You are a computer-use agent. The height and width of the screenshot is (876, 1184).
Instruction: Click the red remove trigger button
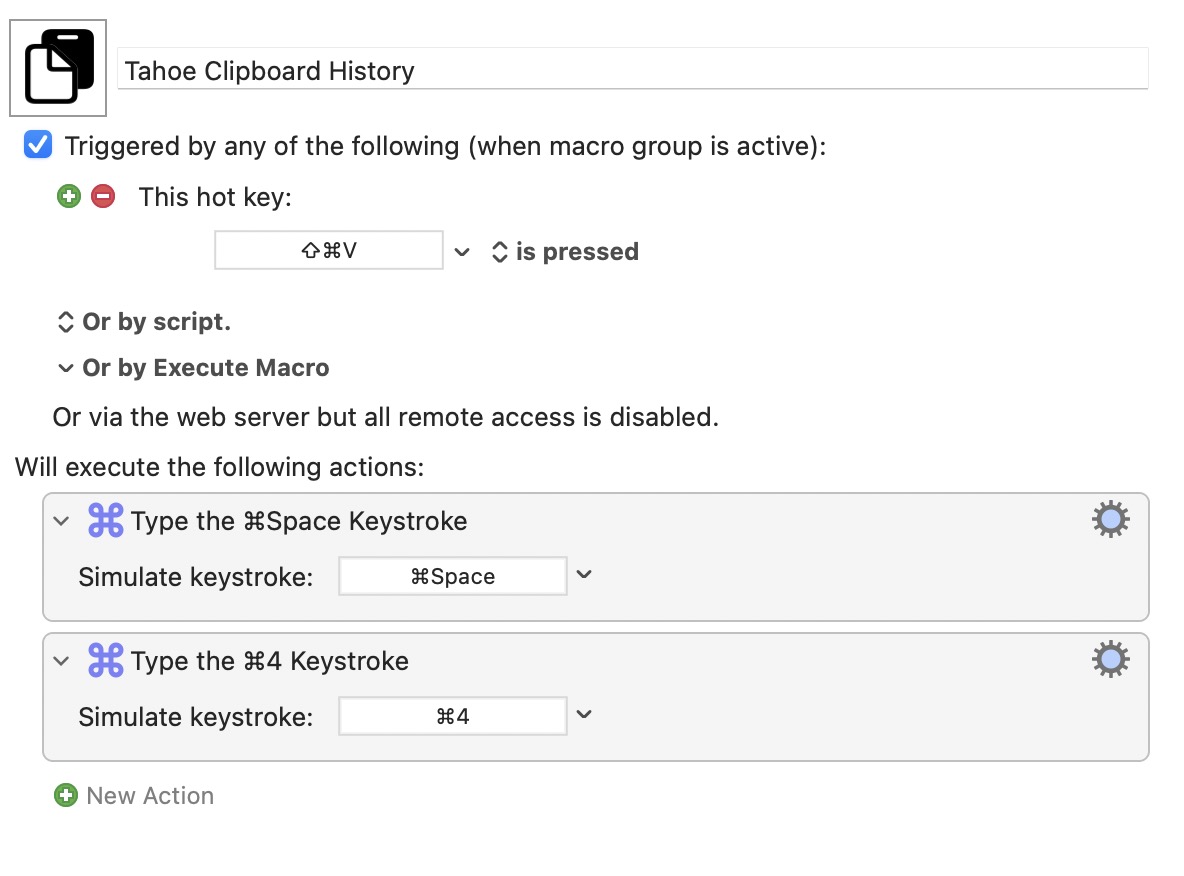pos(102,196)
